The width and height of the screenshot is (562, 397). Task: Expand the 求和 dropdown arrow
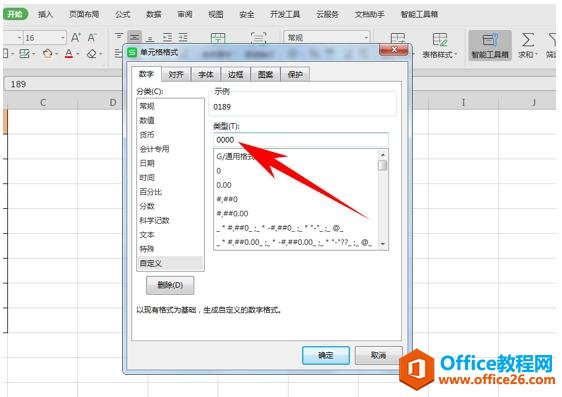537,54
